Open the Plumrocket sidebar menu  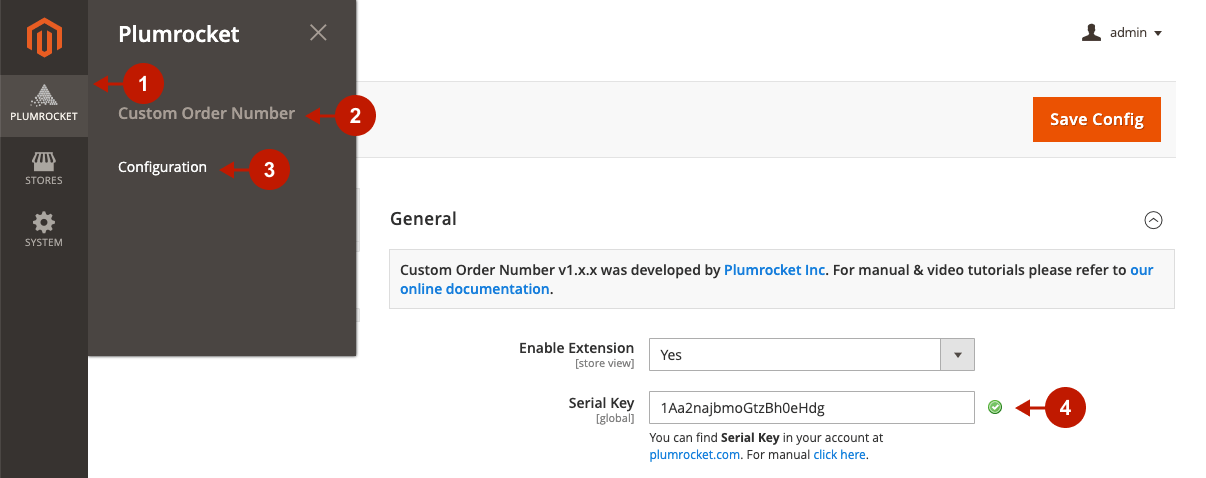pyautogui.click(x=44, y=105)
